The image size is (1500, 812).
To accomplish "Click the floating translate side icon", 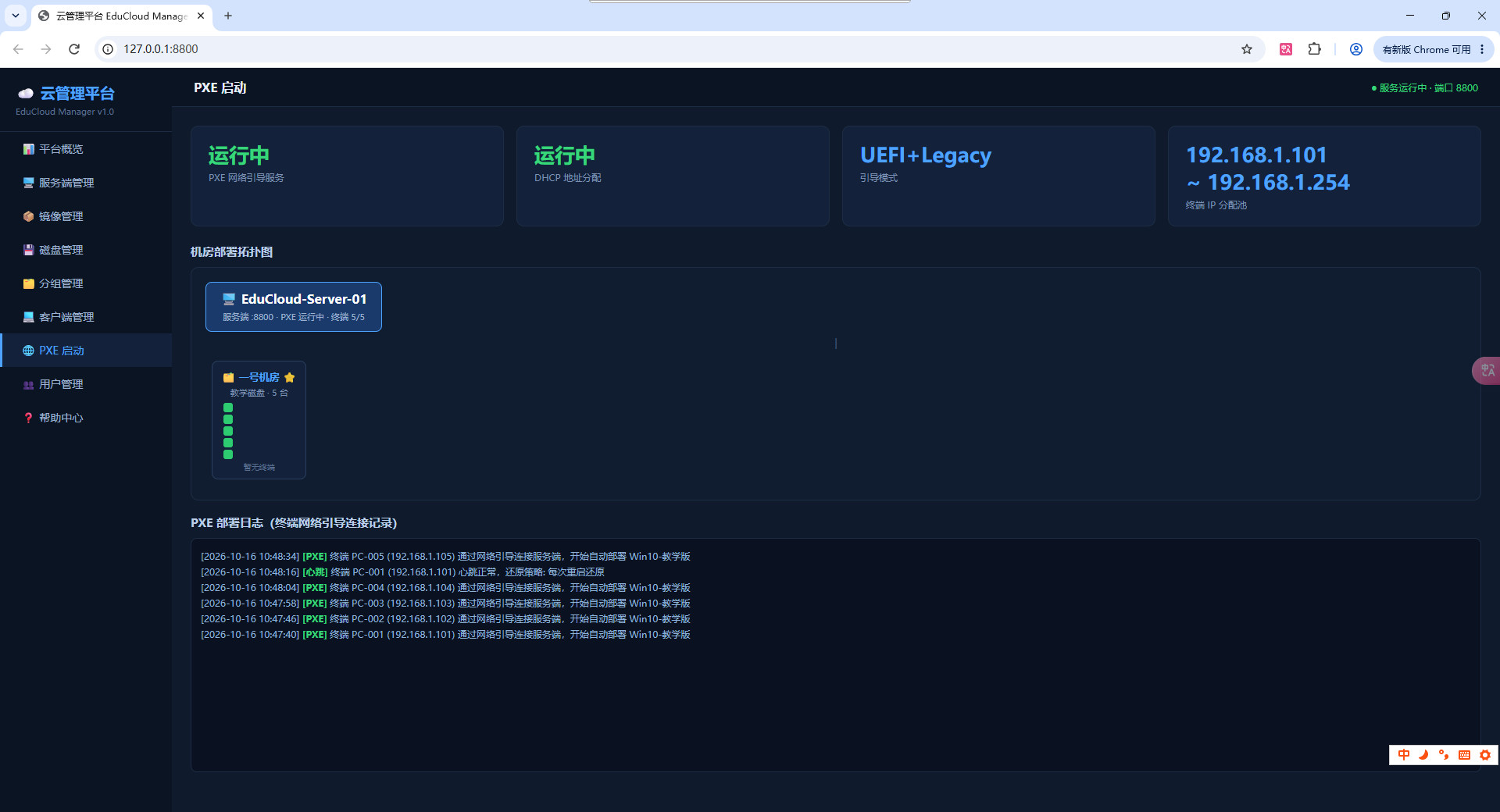I will pos(1487,370).
